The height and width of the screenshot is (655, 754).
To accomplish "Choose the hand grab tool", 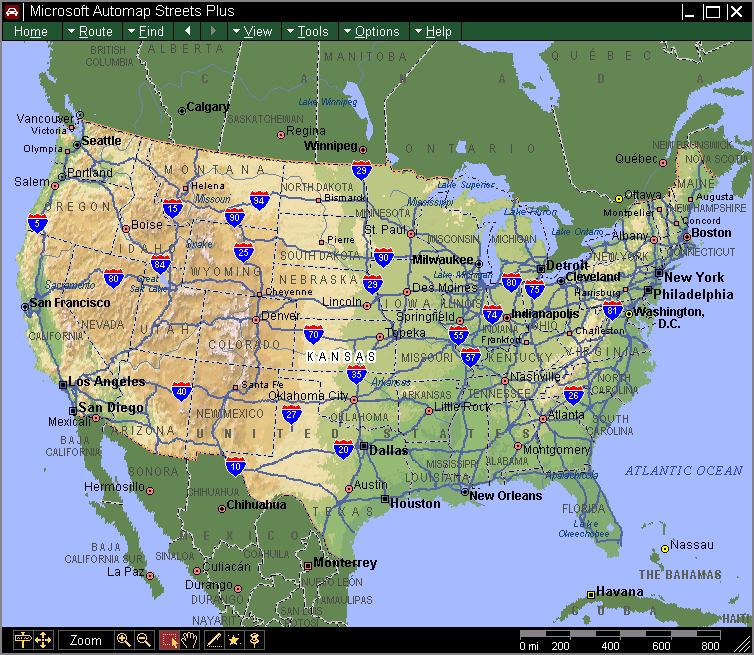I will 189,640.
